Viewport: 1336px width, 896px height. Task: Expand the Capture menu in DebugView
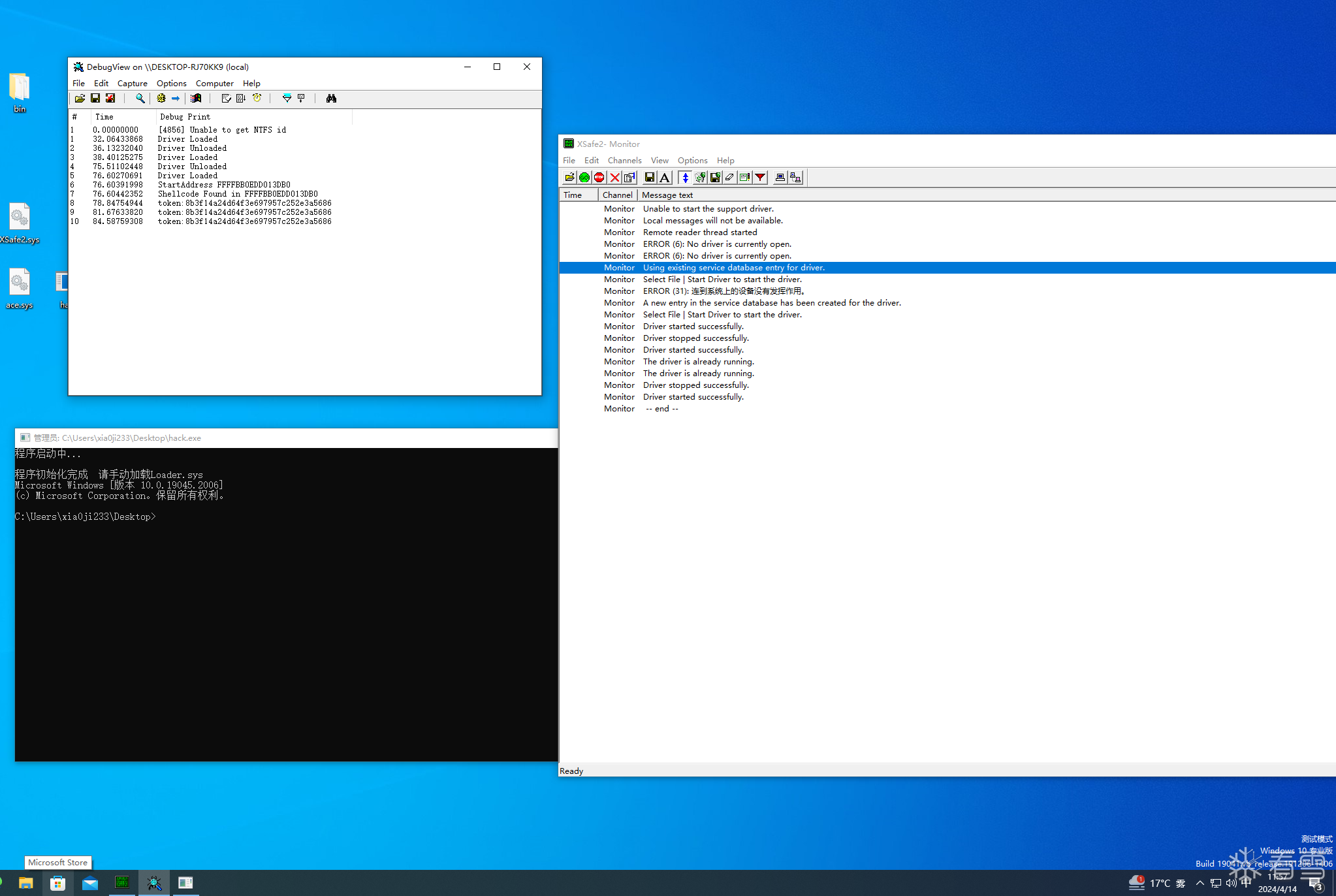click(x=132, y=84)
